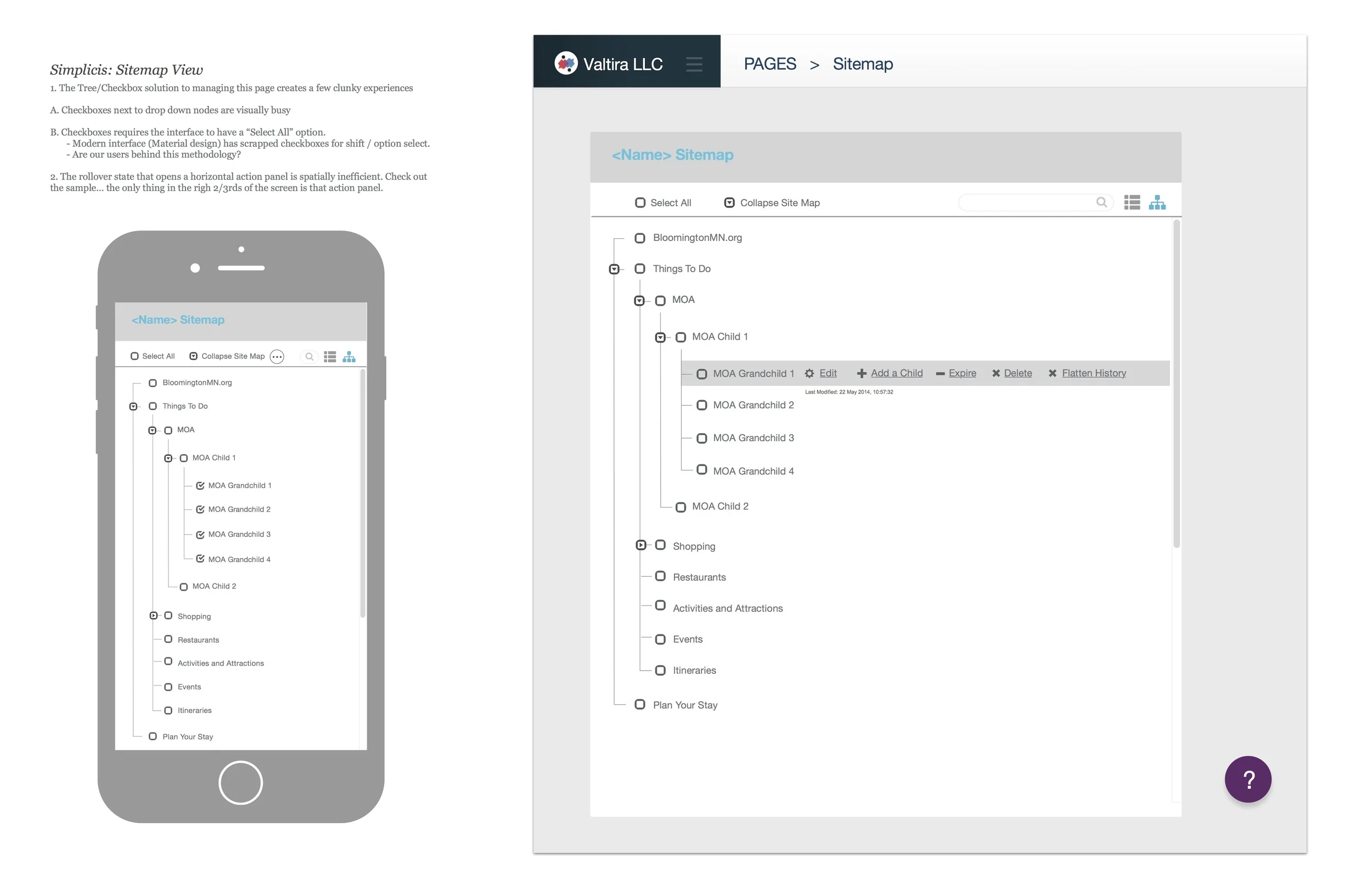Click the plus icon to Add a Child
Viewport: 1372px width, 888px height.
tap(861, 373)
